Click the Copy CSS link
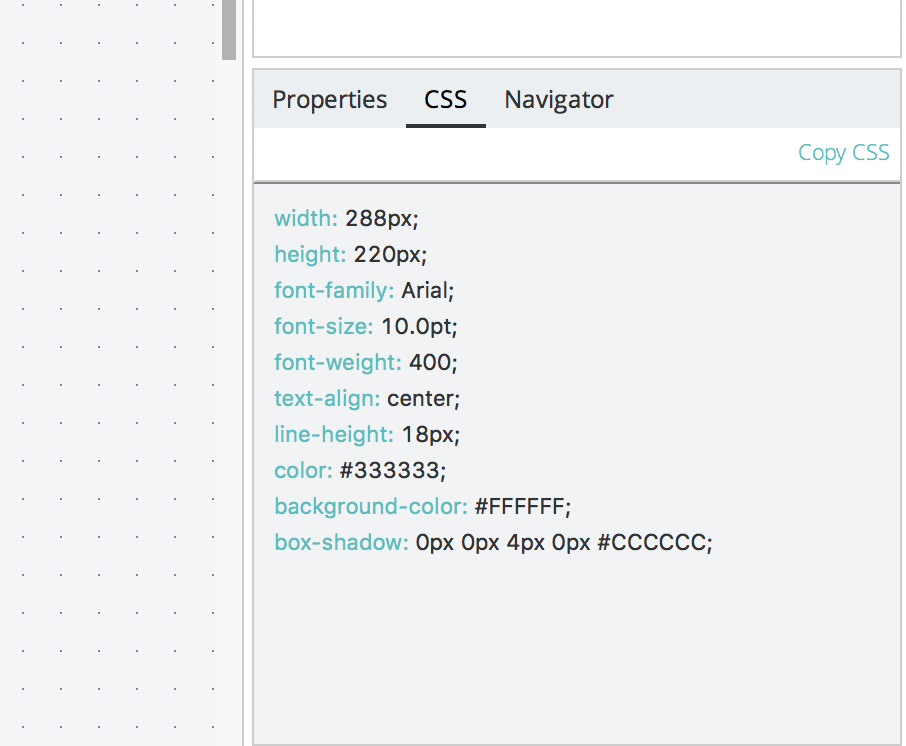This screenshot has height=746, width=906. (x=843, y=153)
